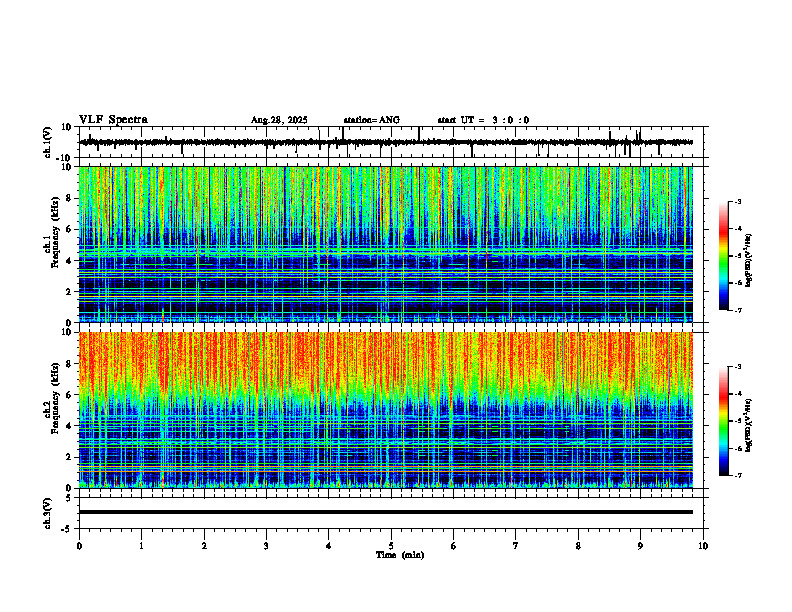Image resolution: width=792 pixels, height=612 pixels.
Task: Click the time axis tick label 10
Action: [x=703, y=546]
